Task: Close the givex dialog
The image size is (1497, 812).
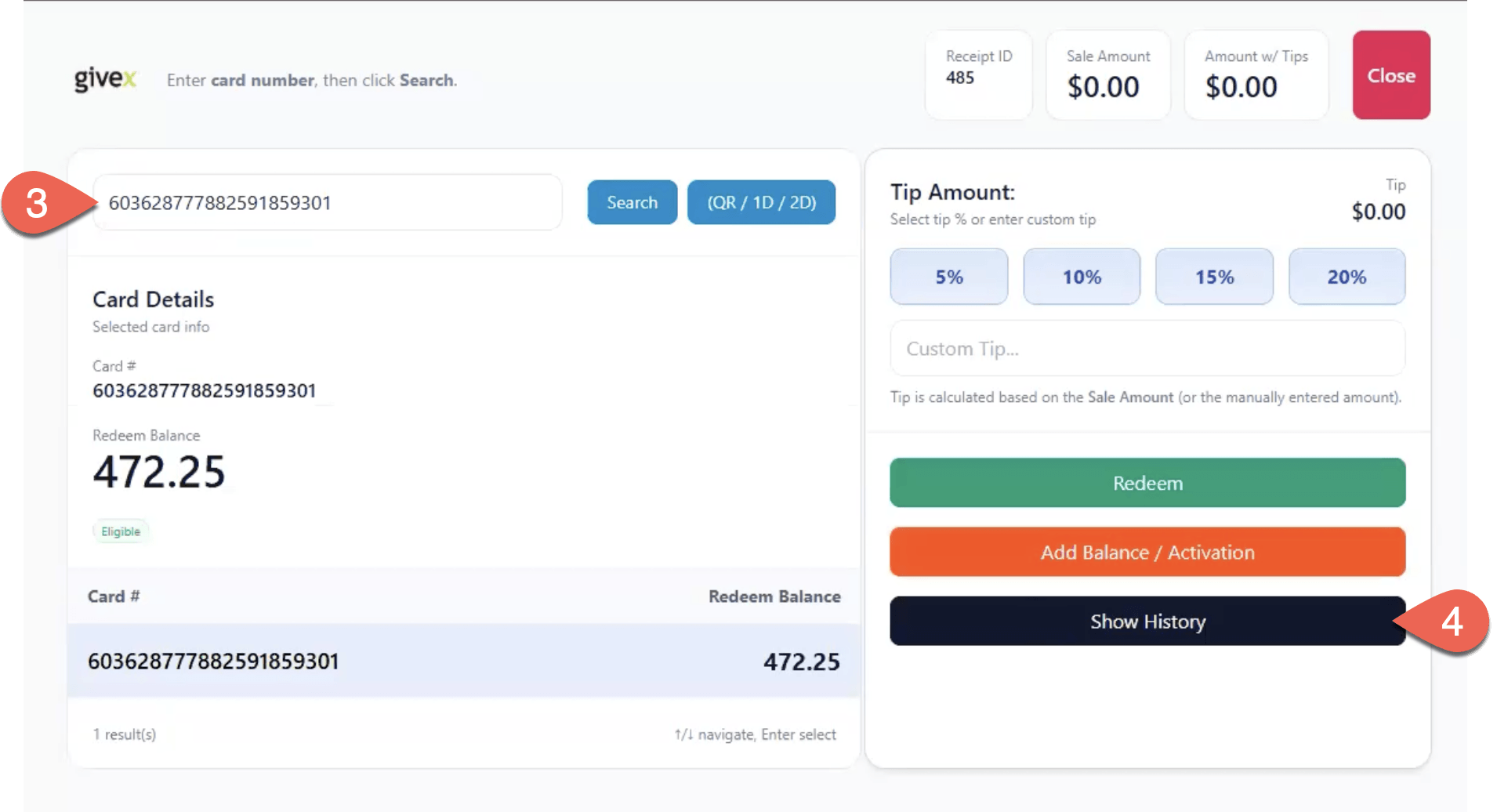Action: [x=1391, y=75]
